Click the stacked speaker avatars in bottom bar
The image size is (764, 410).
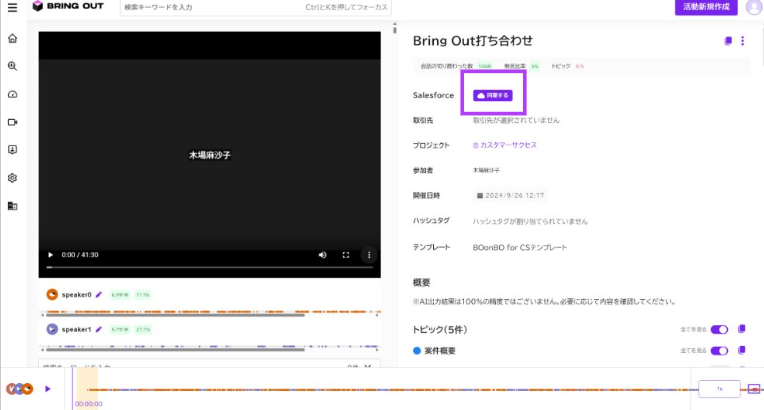19,389
